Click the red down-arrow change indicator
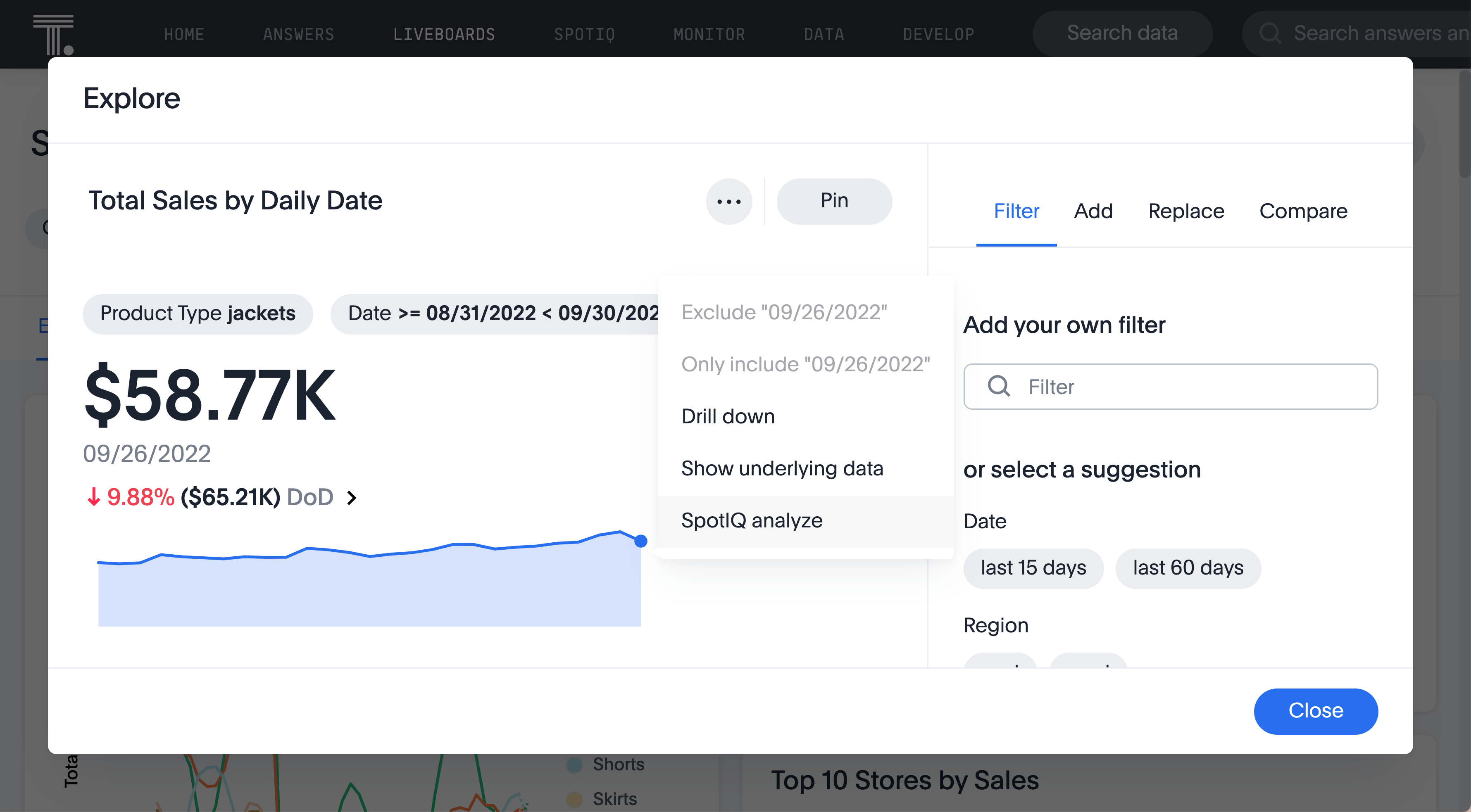Viewport: 1471px width, 812px height. coord(94,497)
